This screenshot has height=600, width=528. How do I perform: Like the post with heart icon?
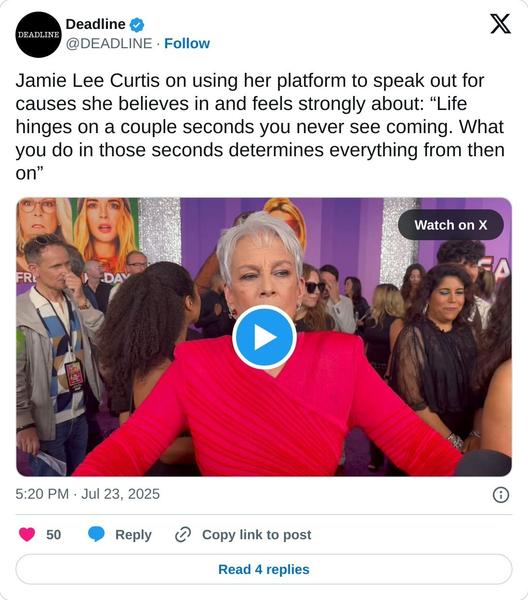pos(27,534)
